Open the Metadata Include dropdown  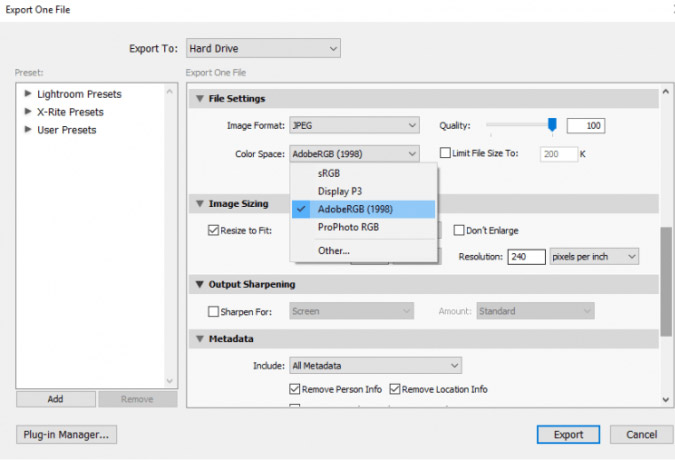(375, 366)
